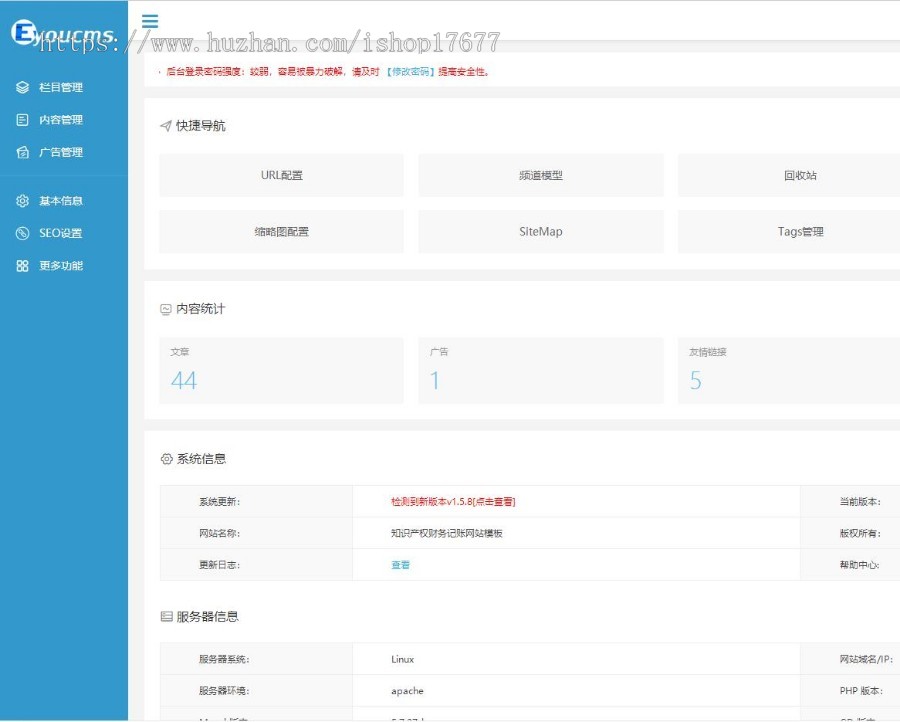Click the article count 44

(x=184, y=381)
